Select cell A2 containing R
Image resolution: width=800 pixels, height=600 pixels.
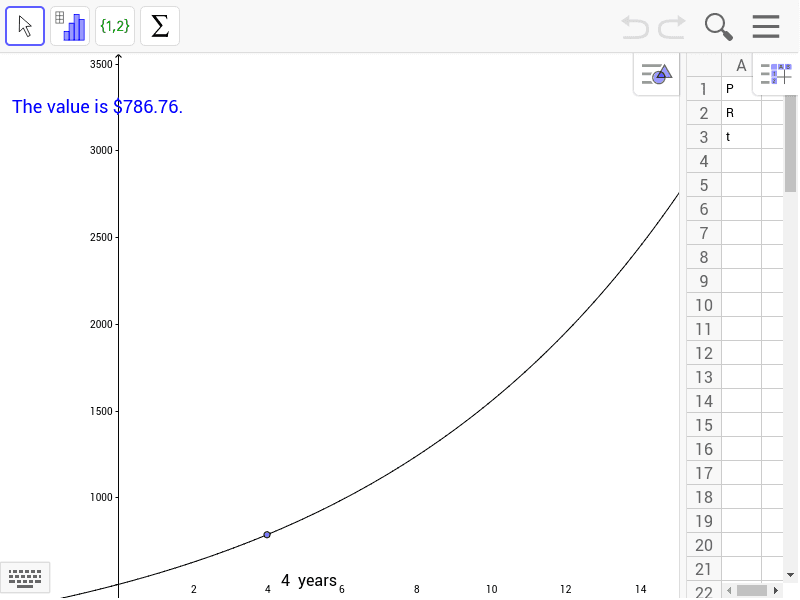click(741, 113)
